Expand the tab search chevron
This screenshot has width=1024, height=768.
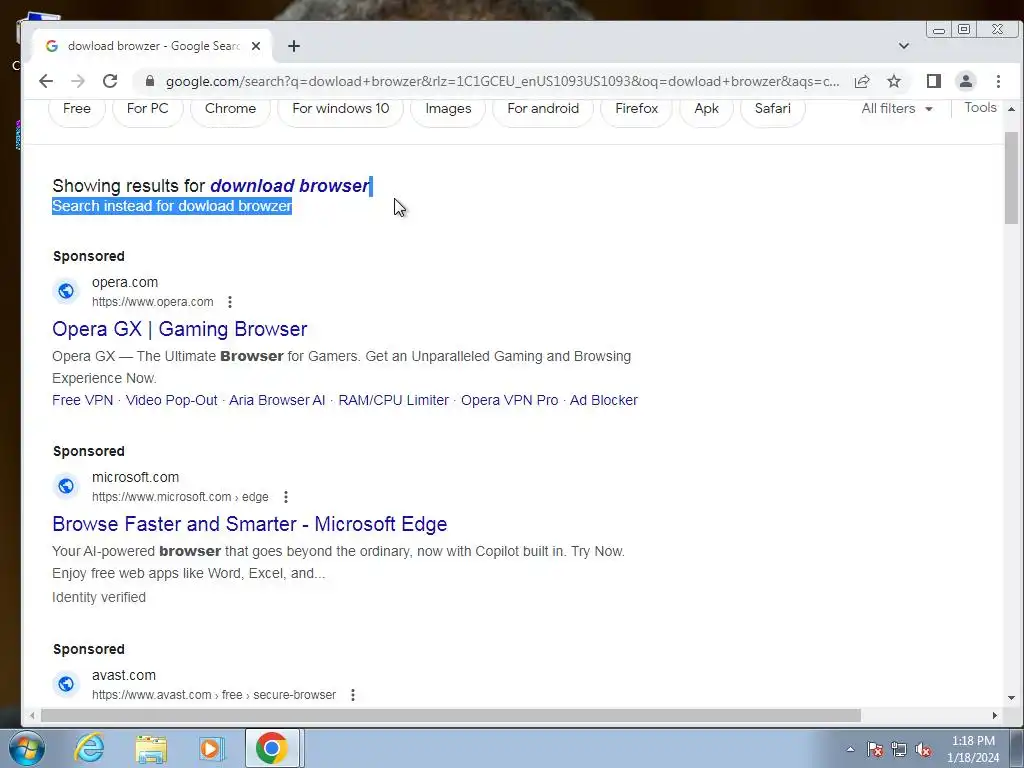point(904,46)
